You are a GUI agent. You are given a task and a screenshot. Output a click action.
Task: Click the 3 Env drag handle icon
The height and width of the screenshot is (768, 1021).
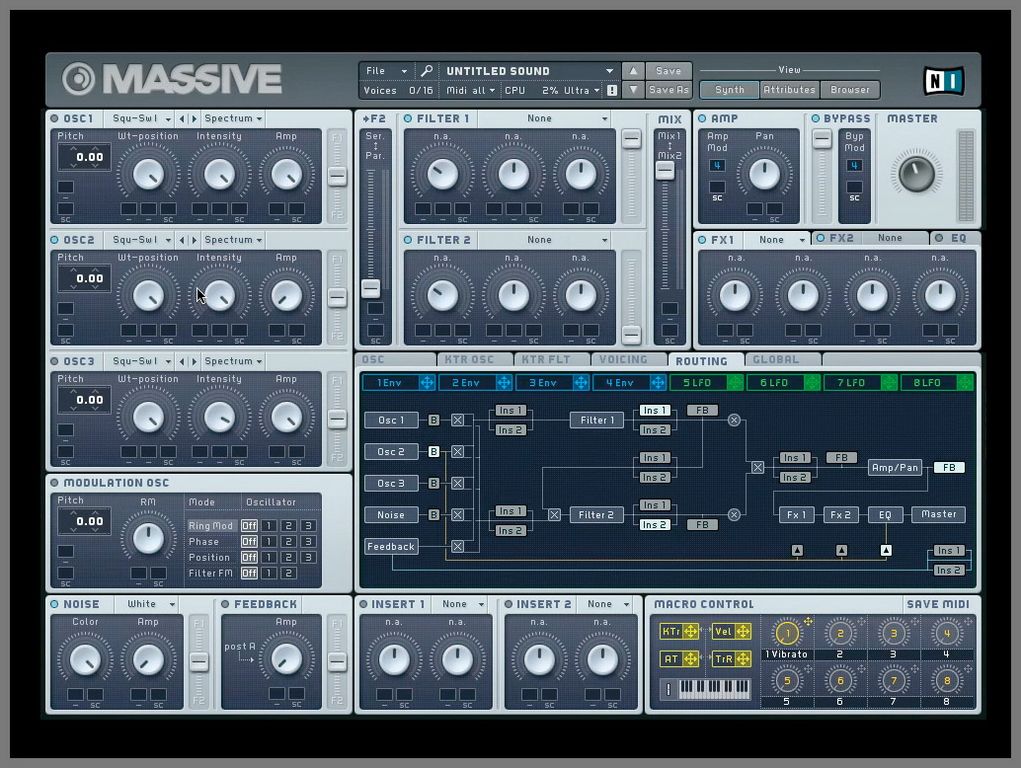click(x=581, y=382)
